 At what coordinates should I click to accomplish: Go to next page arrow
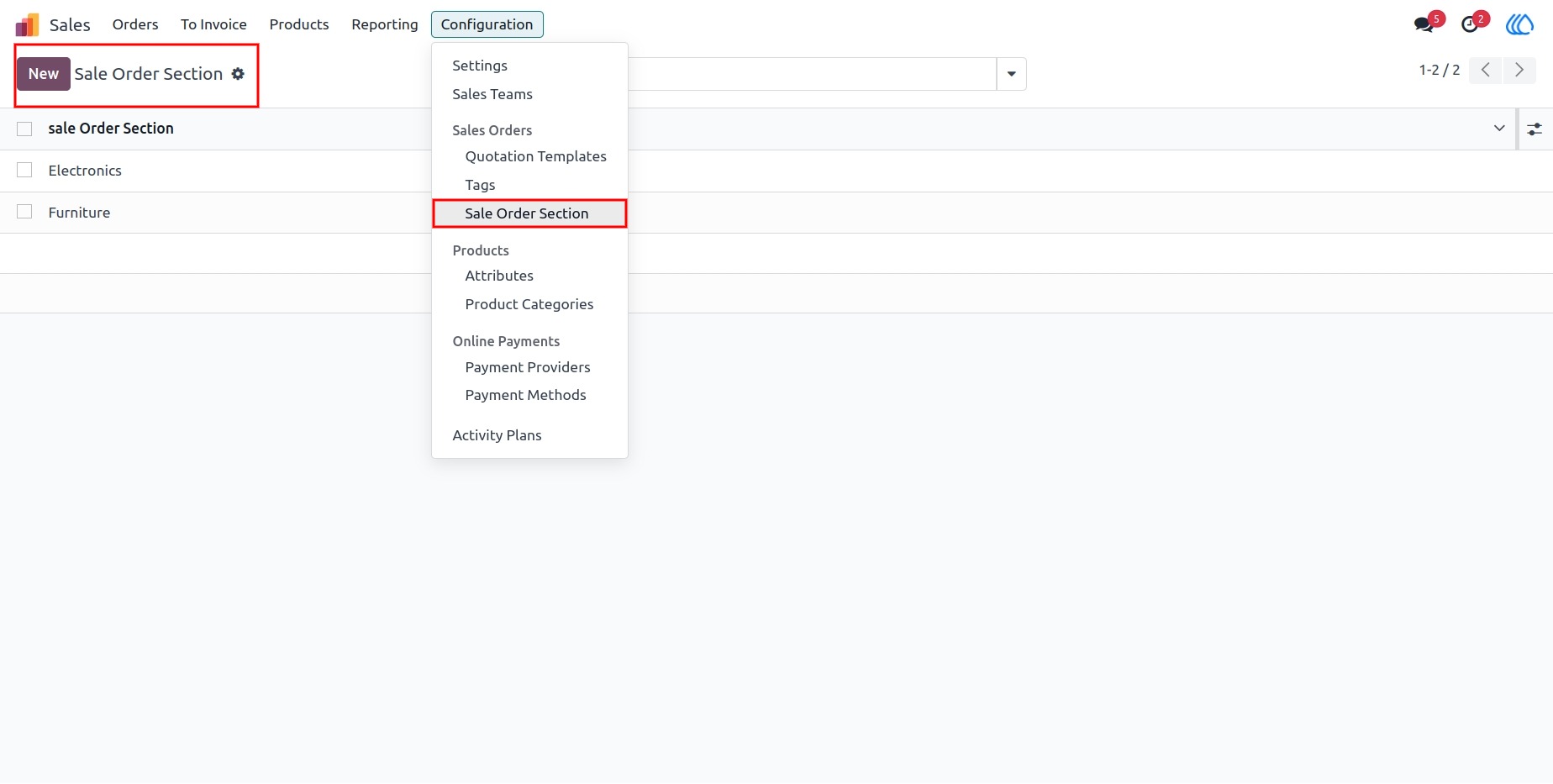coord(1519,70)
